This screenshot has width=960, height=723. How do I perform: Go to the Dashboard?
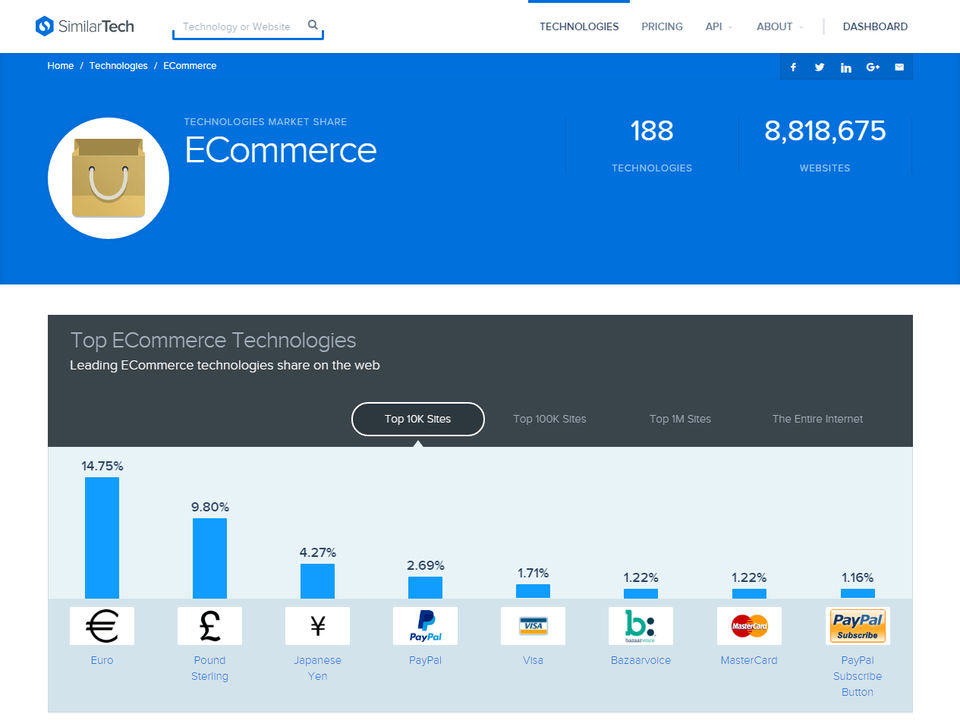[x=875, y=26]
